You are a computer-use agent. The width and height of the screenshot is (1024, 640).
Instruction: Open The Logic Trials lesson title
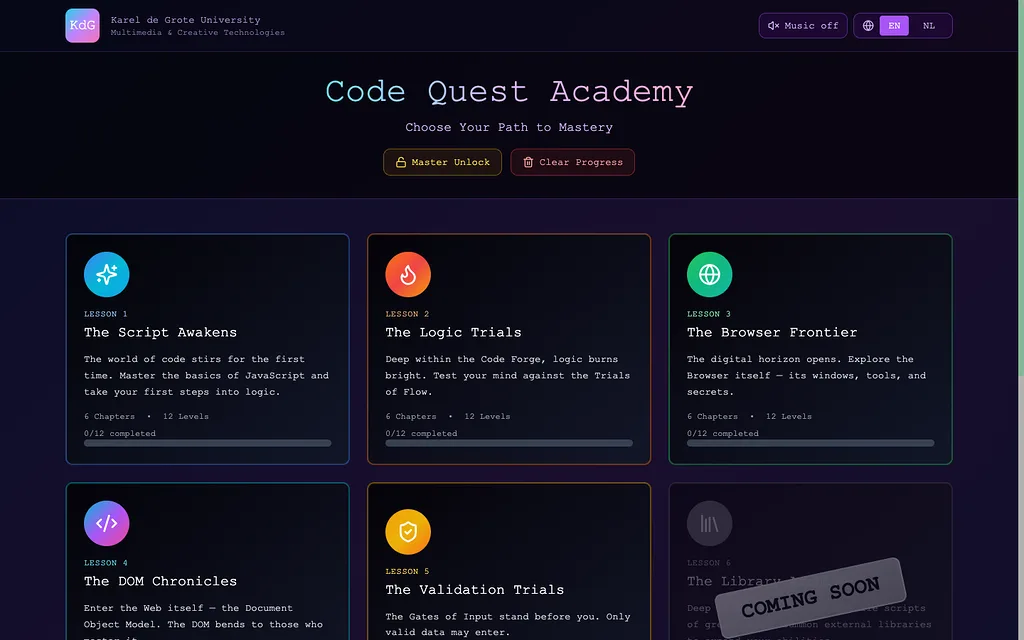[x=453, y=332]
